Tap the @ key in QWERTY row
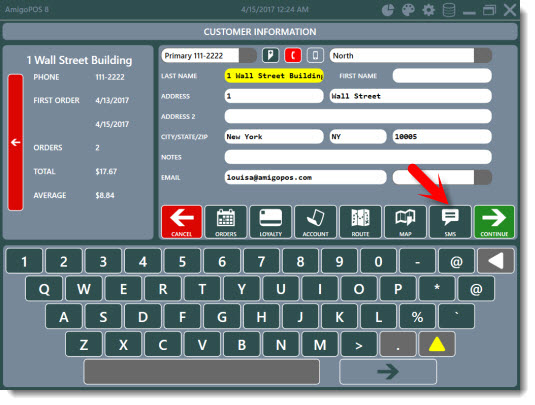Viewport: 535px width, 405px height. [476, 289]
